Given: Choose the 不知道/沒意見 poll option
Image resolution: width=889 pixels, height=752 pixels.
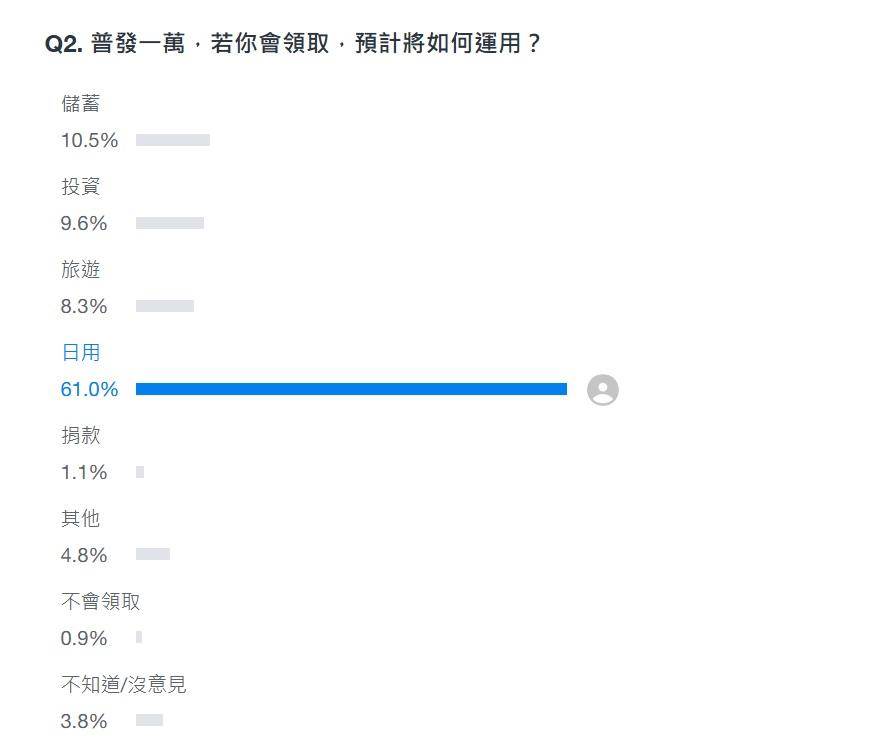Looking at the screenshot, I should (124, 684).
